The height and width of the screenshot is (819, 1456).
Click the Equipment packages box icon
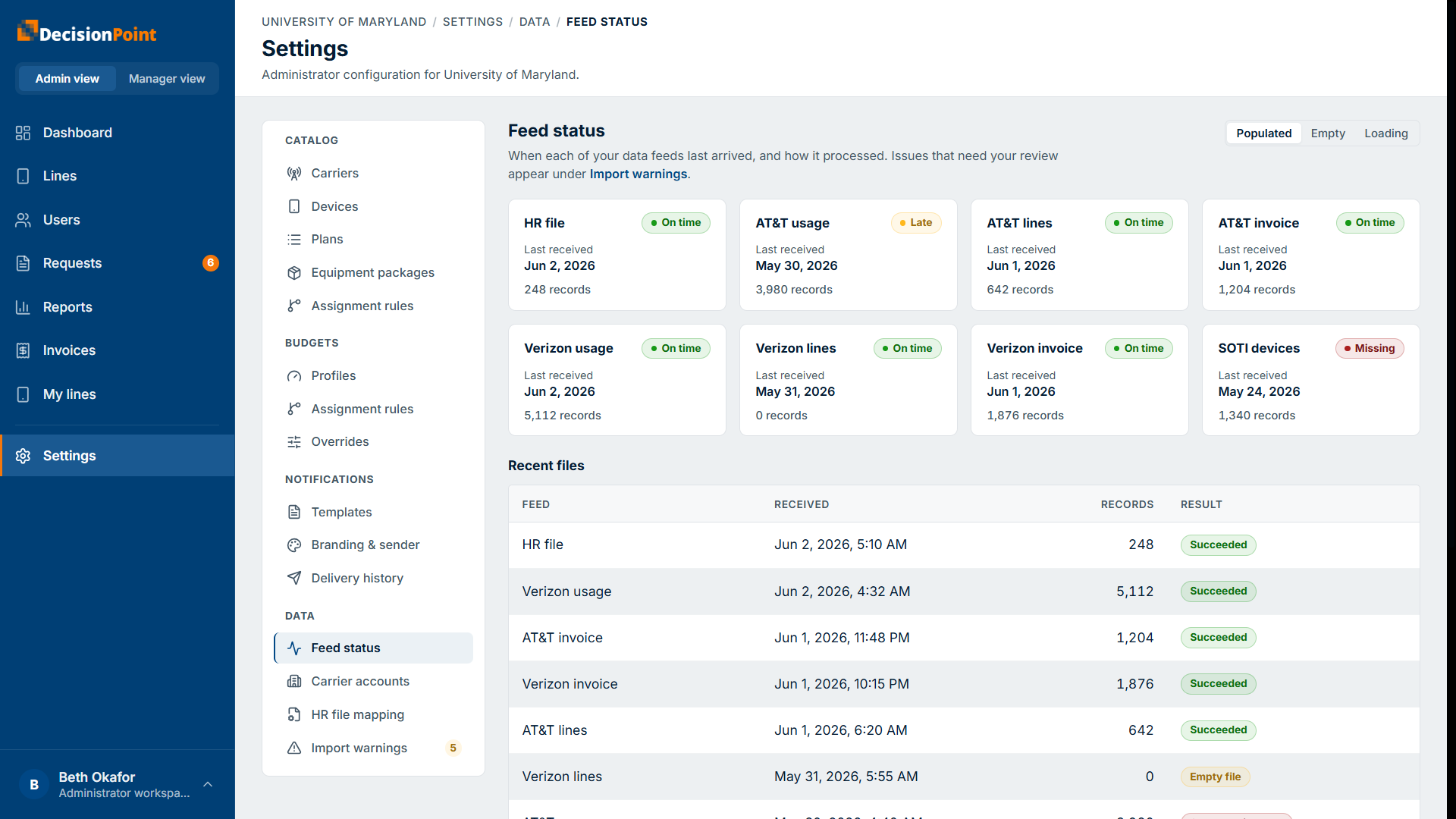pos(294,272)
